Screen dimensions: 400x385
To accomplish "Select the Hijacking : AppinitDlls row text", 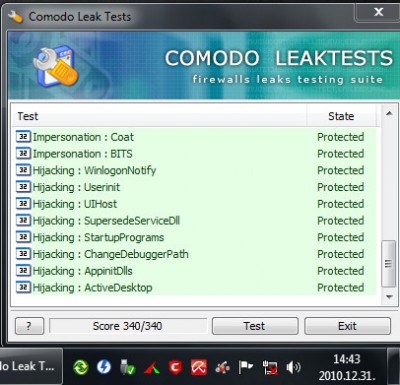I will 82,271.
